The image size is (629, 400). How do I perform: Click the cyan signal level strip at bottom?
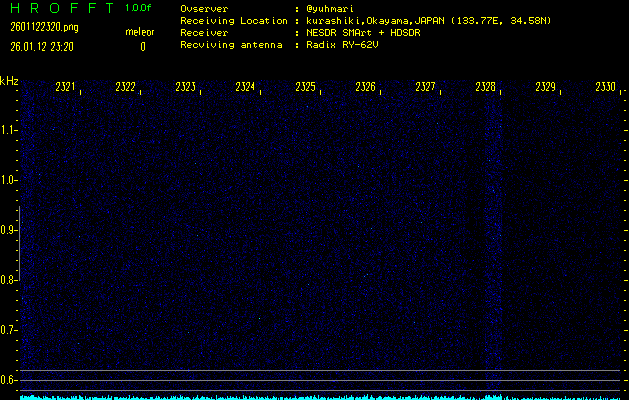click(320, 397)
